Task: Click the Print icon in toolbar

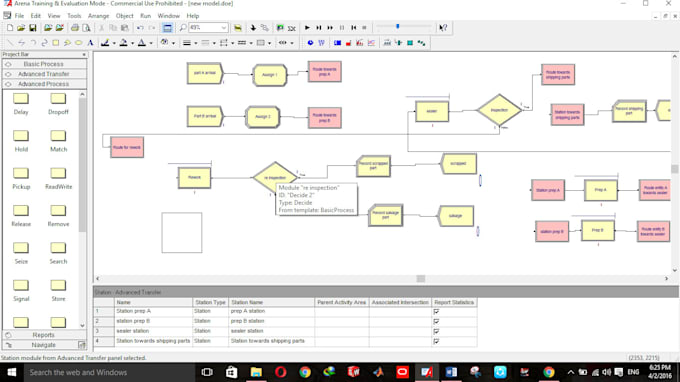Action: [75, 28]
